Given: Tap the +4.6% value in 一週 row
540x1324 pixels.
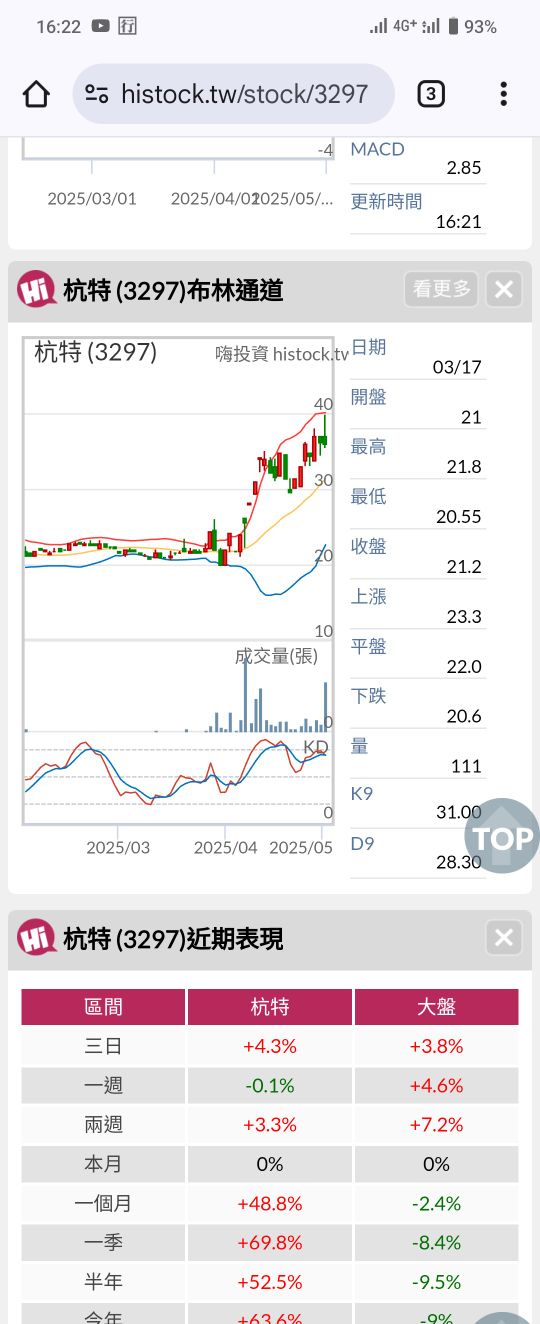Looking at the screenshot, I should (436, 1085).
